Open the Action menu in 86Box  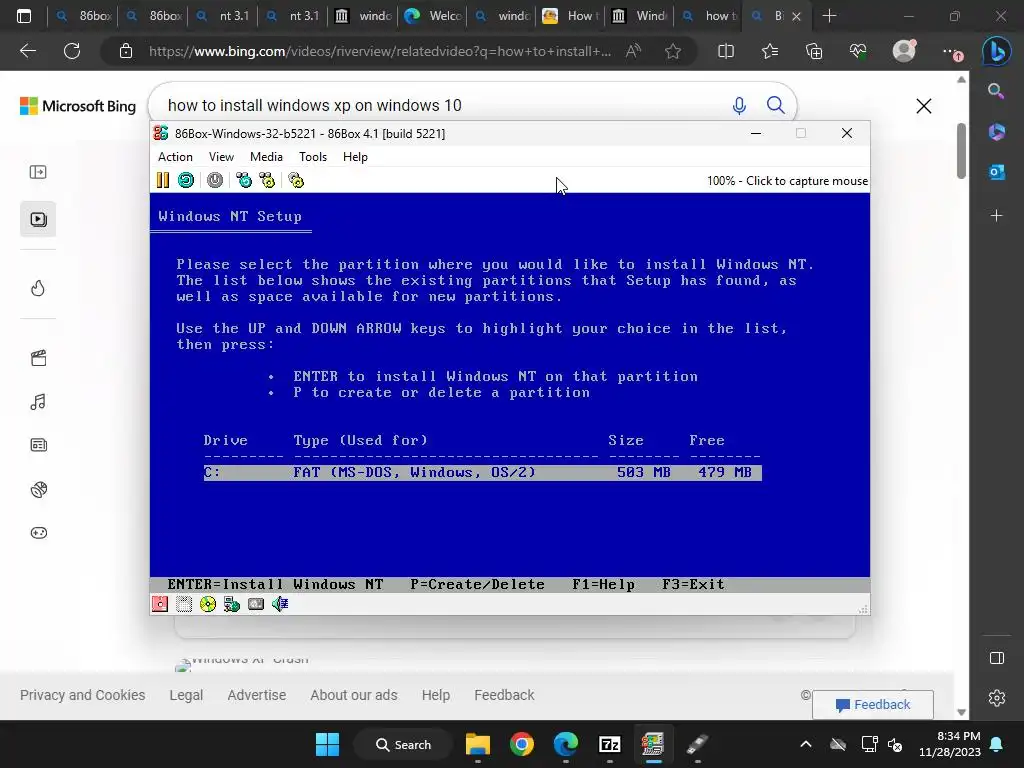pyautogui.click(x=175, y=157)
